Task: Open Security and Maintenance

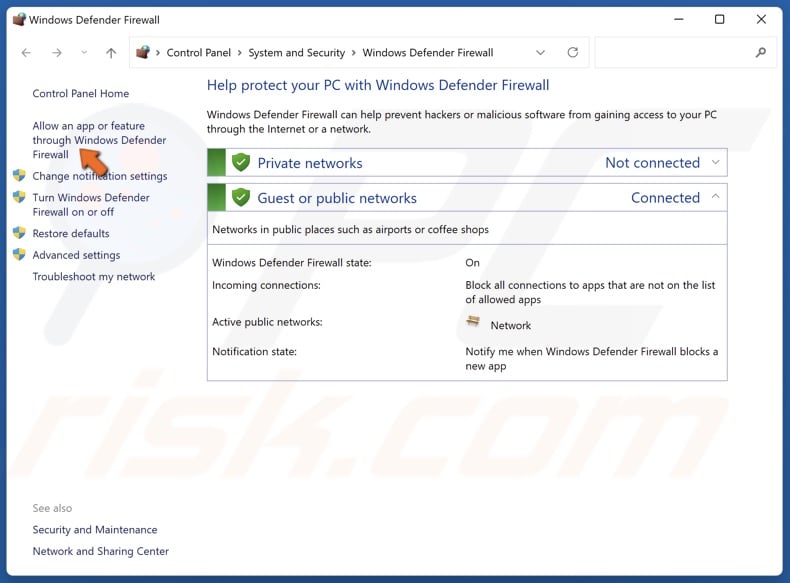Action: [x=95, y=530]
